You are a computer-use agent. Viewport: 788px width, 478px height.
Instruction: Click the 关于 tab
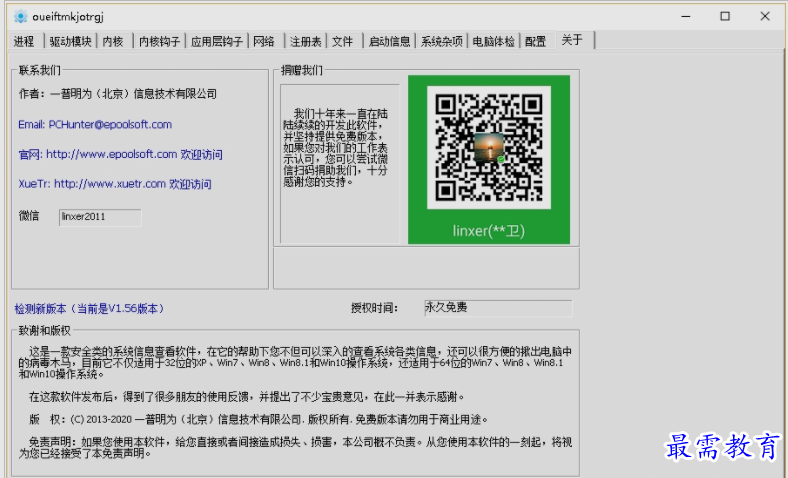(573, 40)
